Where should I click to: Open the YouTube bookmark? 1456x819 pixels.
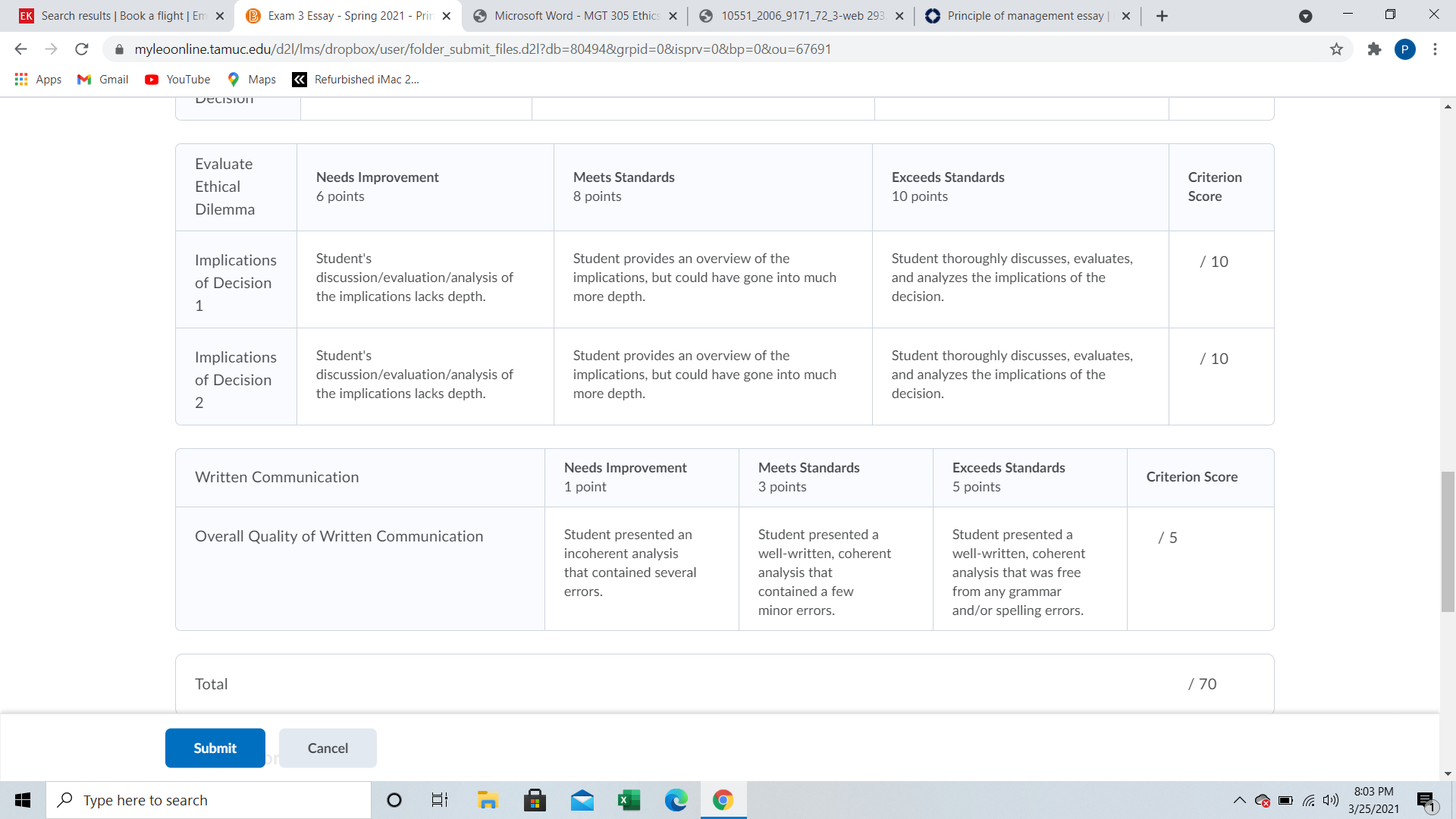[x=177, y=79]
